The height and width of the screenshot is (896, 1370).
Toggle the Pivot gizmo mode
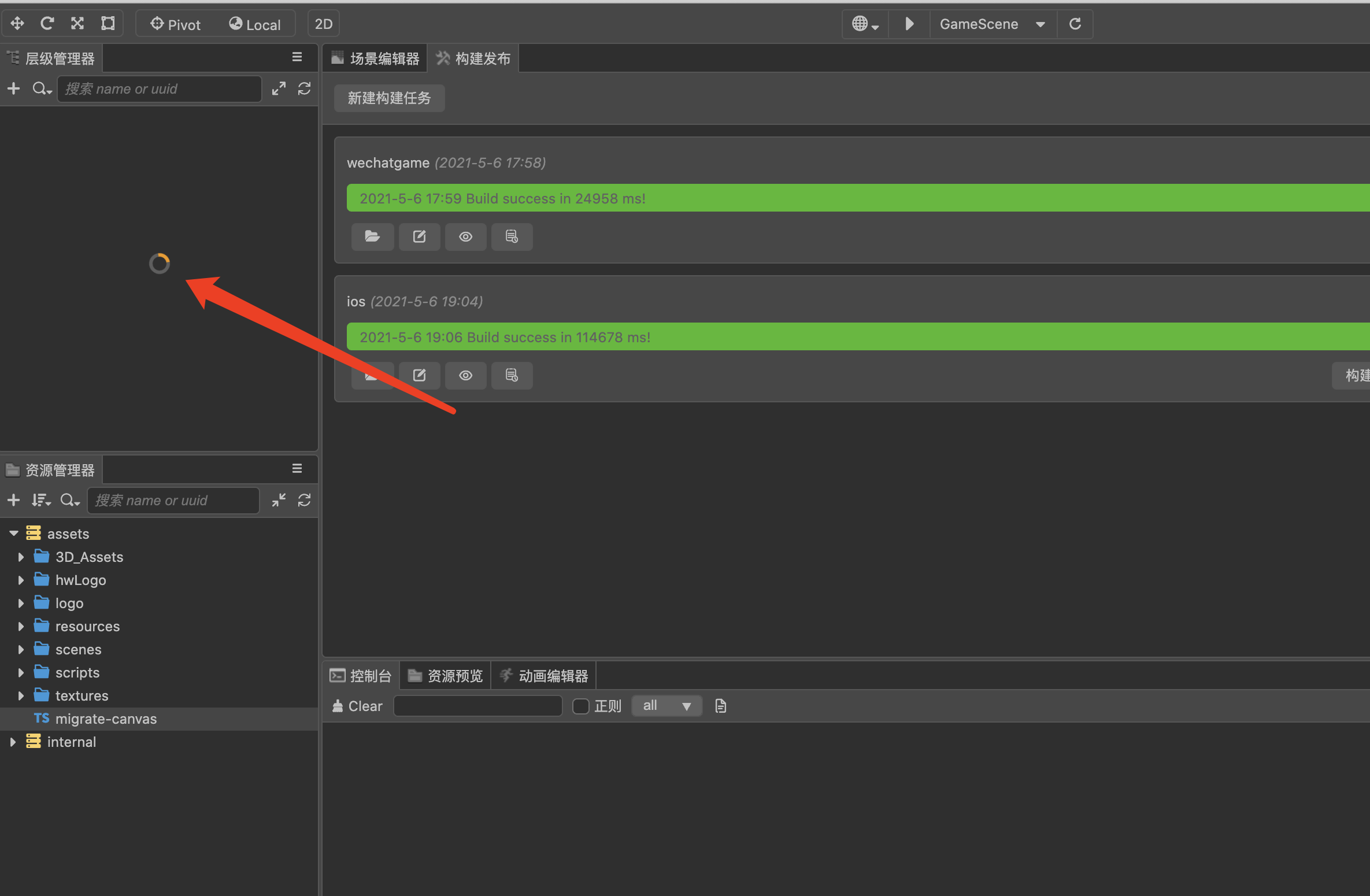[175, 24]
